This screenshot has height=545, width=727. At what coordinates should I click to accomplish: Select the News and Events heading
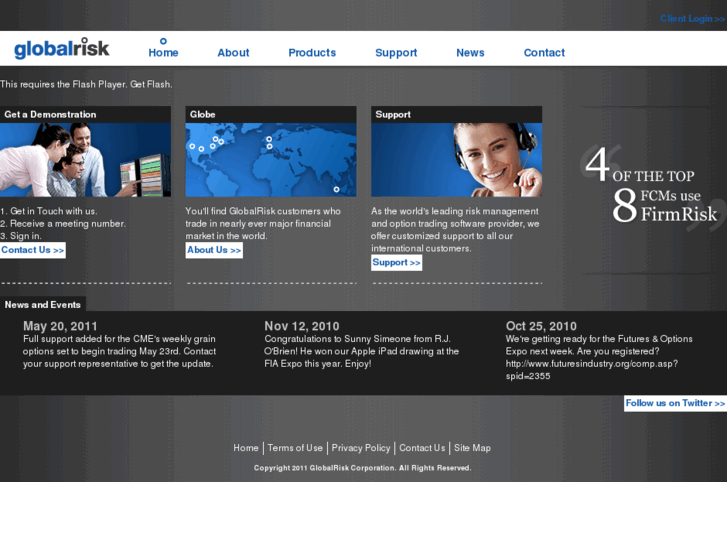click(43, 305)
